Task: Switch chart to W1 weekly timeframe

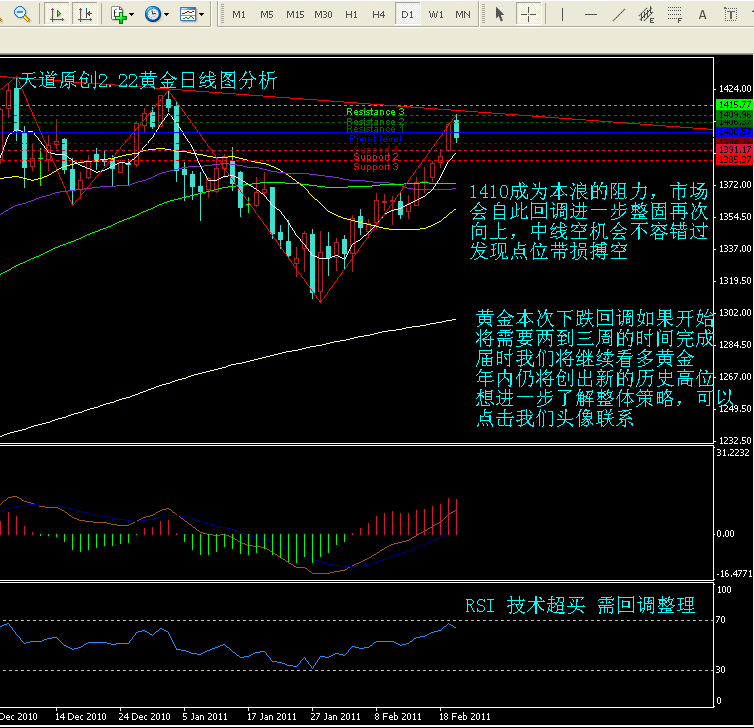Action: point(436,14)
